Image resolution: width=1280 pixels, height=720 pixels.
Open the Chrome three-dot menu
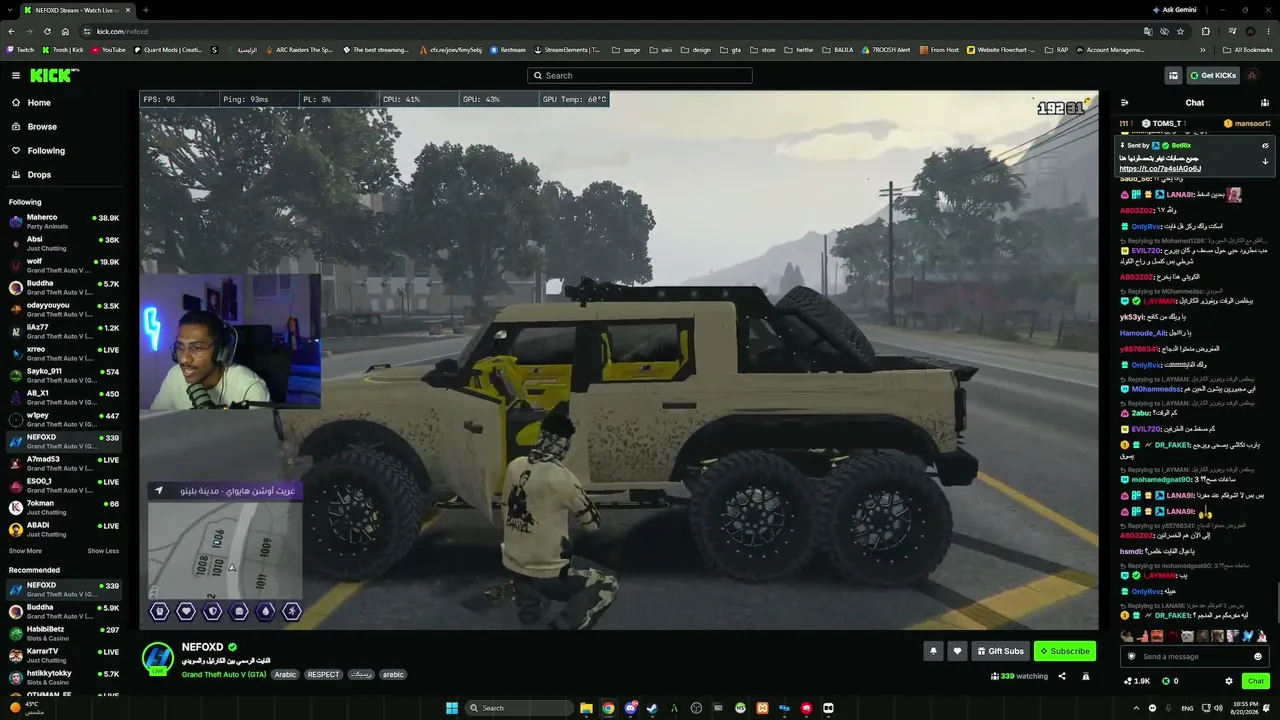pyautogui.click(x=1268, y=31)
